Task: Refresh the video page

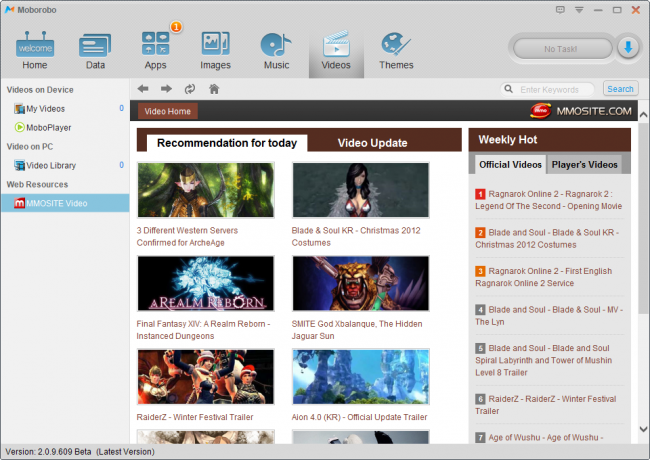Action: 190,89
